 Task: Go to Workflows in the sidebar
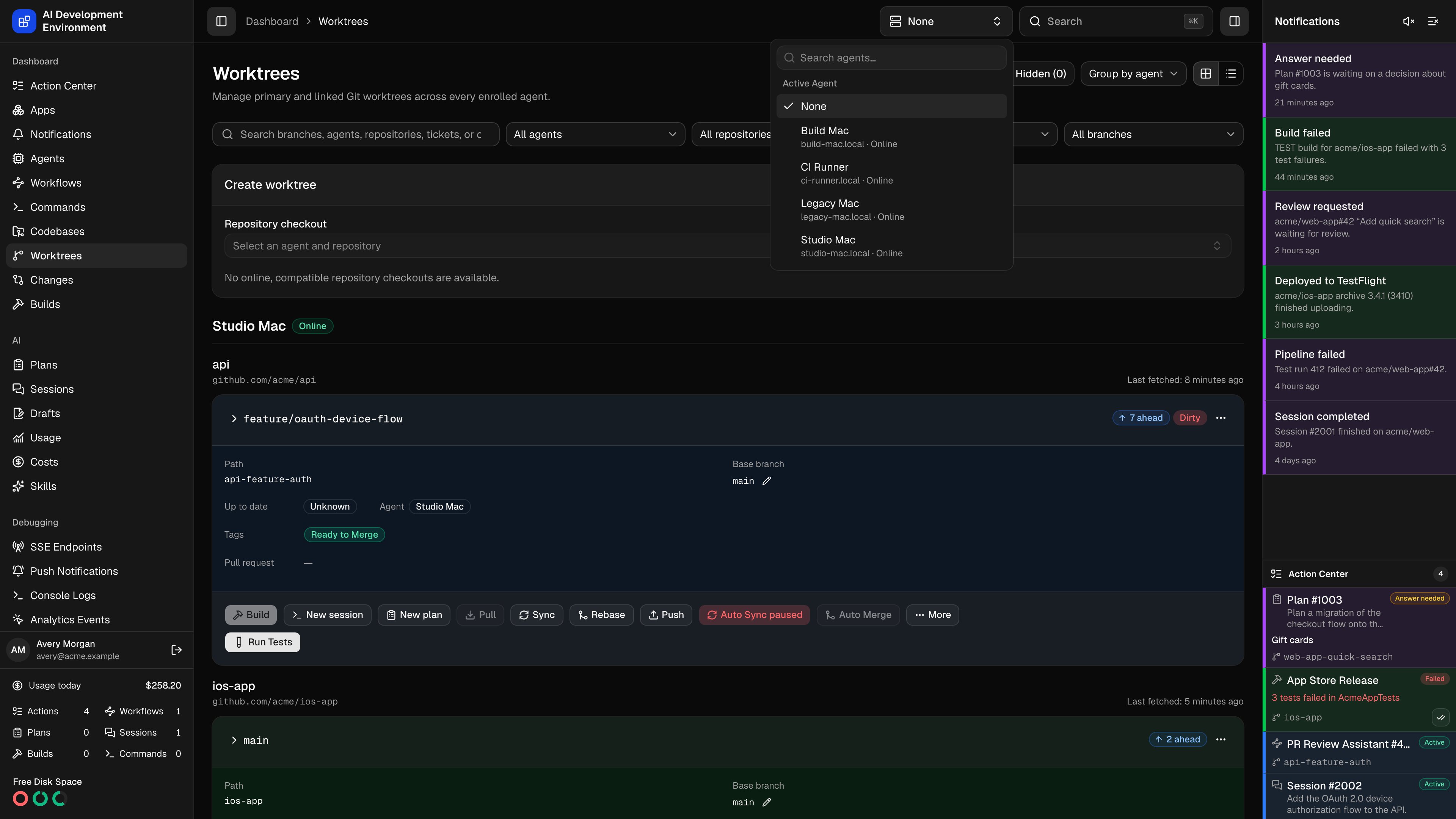pyautogui.click(x=97, y=182)
